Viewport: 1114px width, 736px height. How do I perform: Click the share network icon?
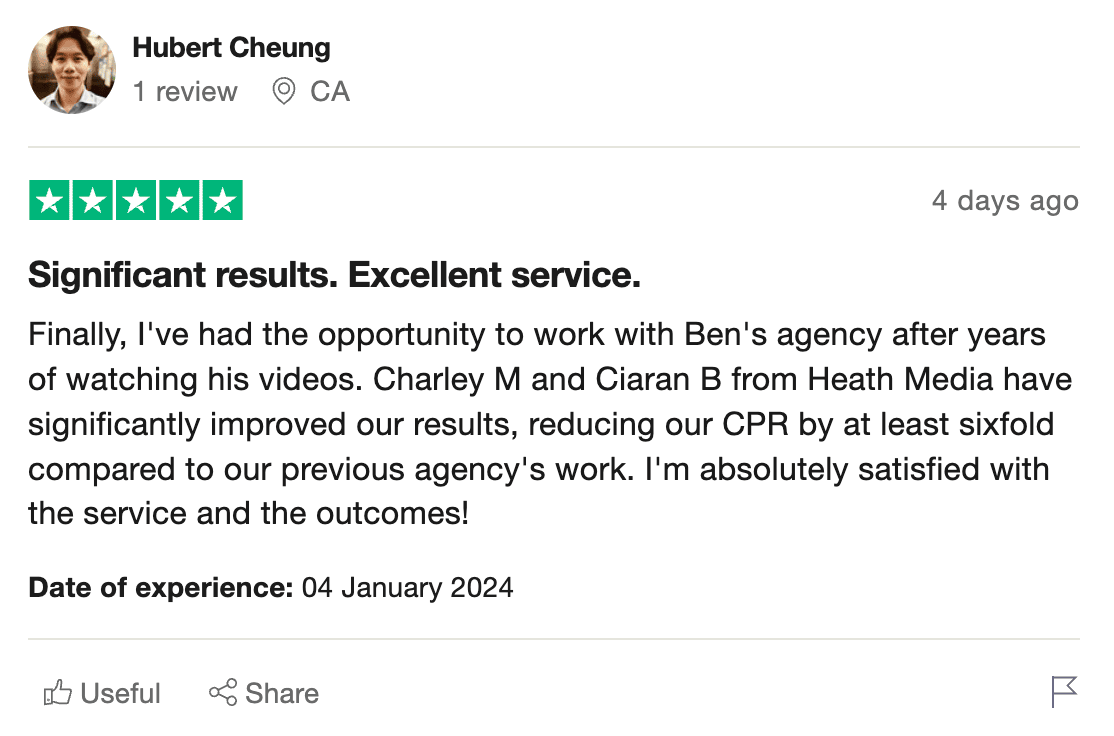(222, 693)
